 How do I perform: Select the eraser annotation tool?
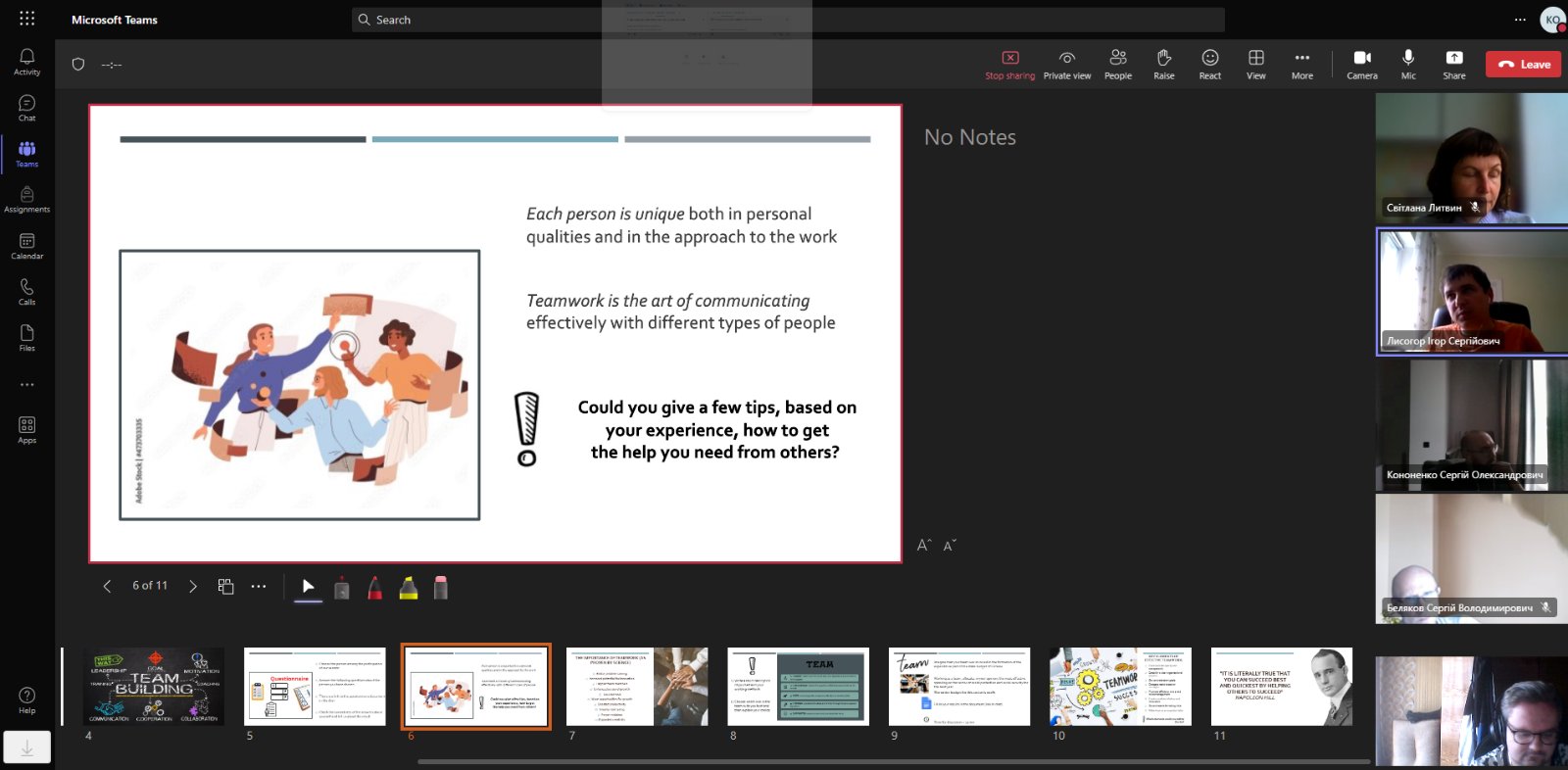(441, 587)
